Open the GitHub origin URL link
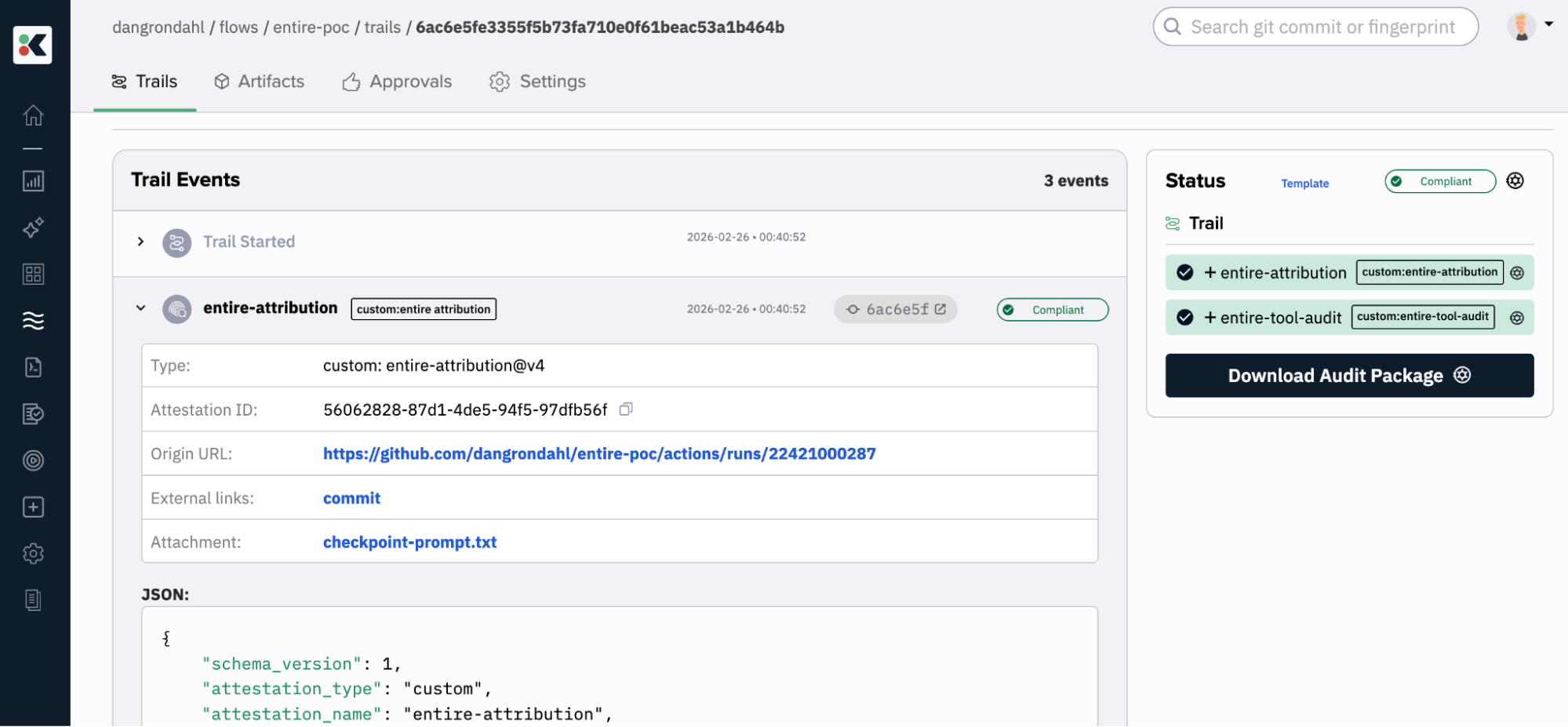The height and width of the screenshot is (727, 1568). point(599,453)
